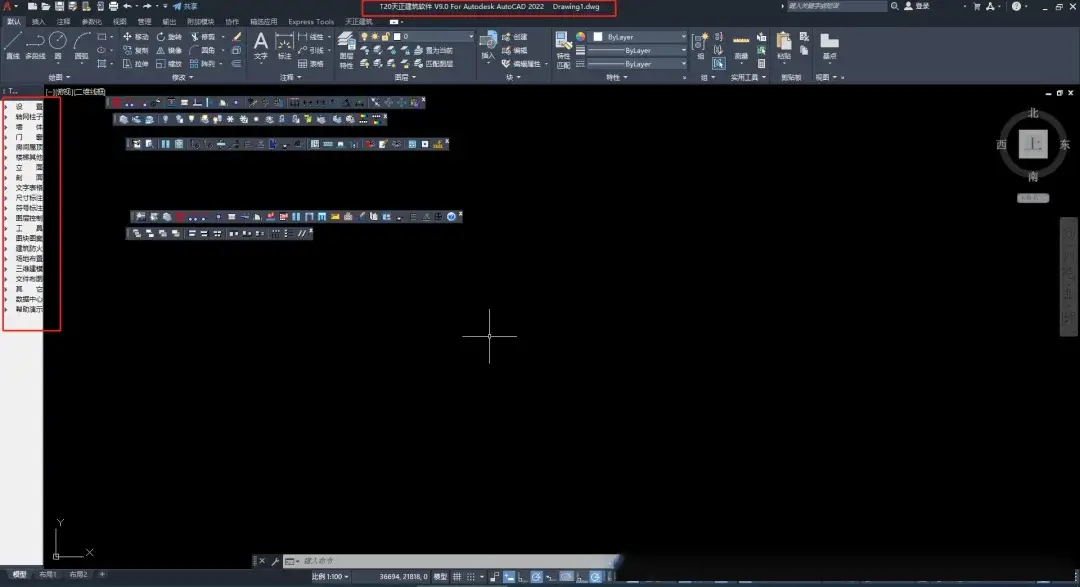
Task: Open the layer name dropdown showing 0
Action: click(x=435, y=37)
